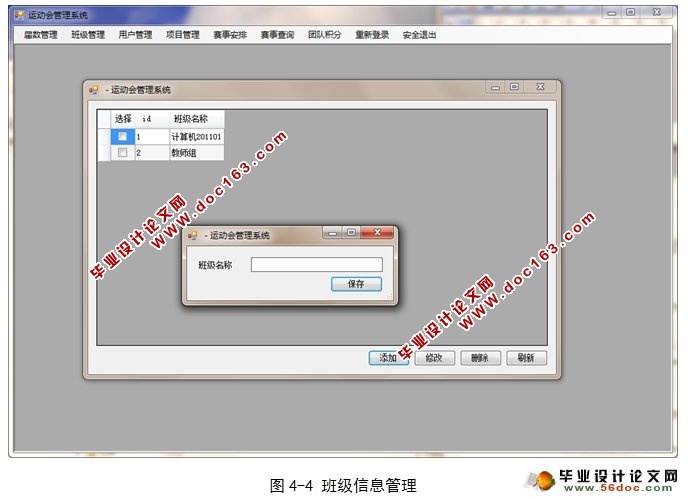Select the 教师组 cell

(x=197, y=152)
